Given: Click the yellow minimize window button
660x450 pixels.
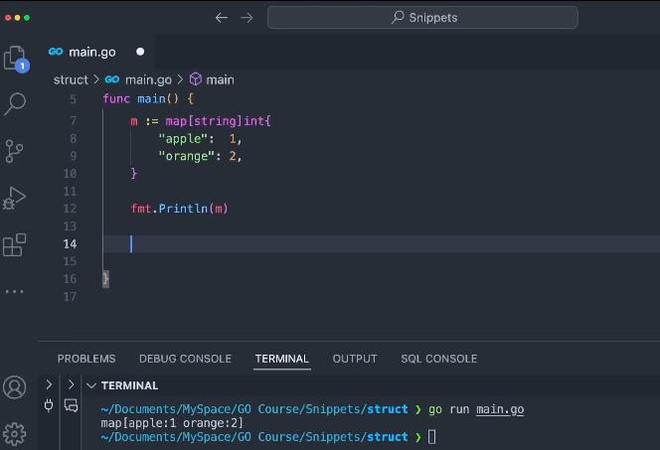Looking at the screenshot, I should point(17,18).
